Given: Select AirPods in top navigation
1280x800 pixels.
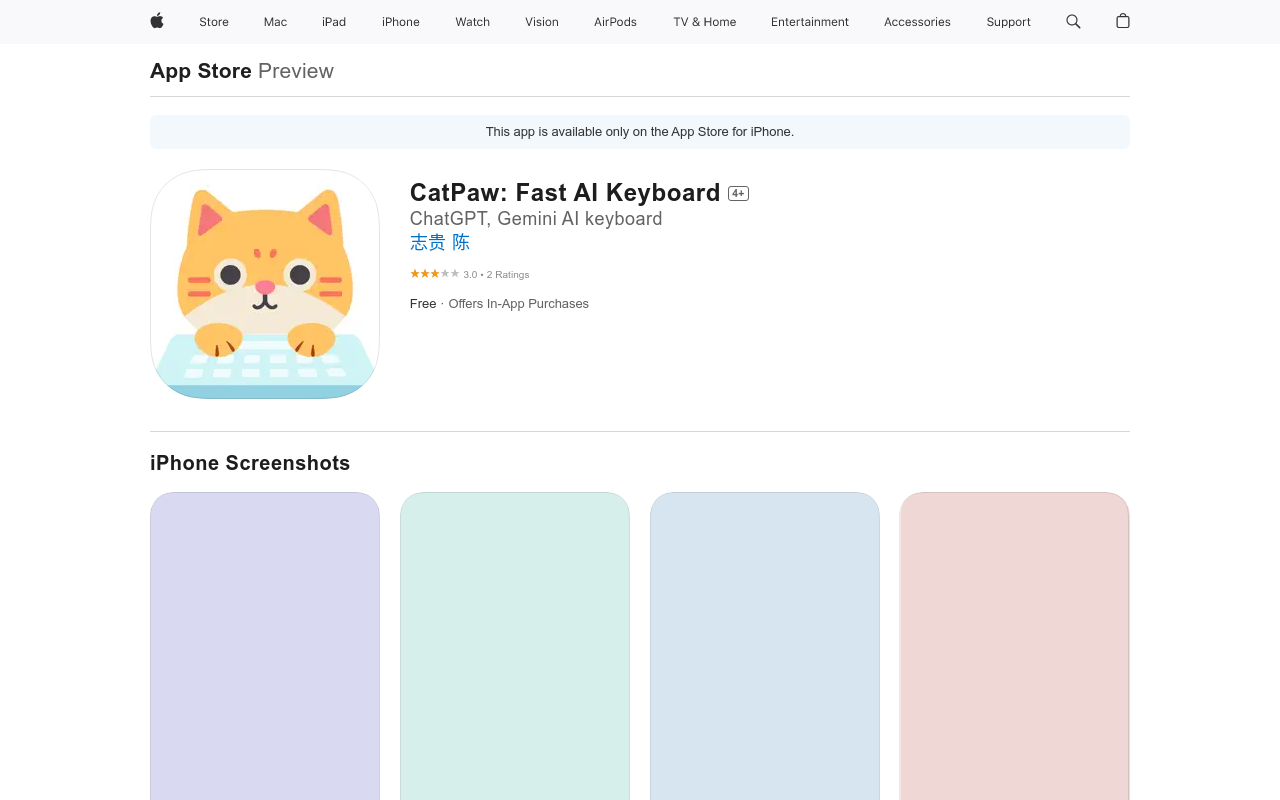Looking at the screenshot, I should (615, 22).
